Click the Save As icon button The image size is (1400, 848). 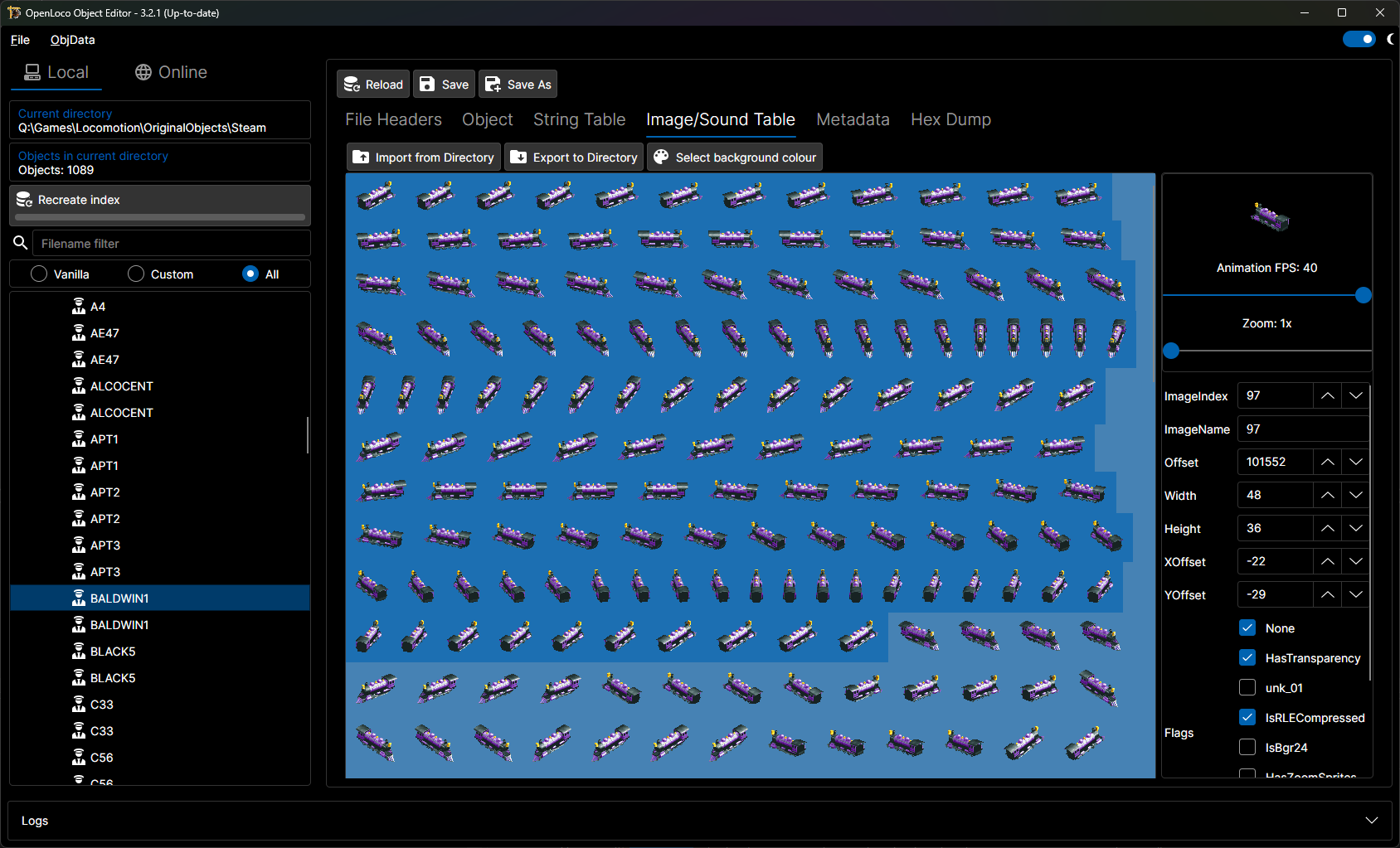coord(493,85)
